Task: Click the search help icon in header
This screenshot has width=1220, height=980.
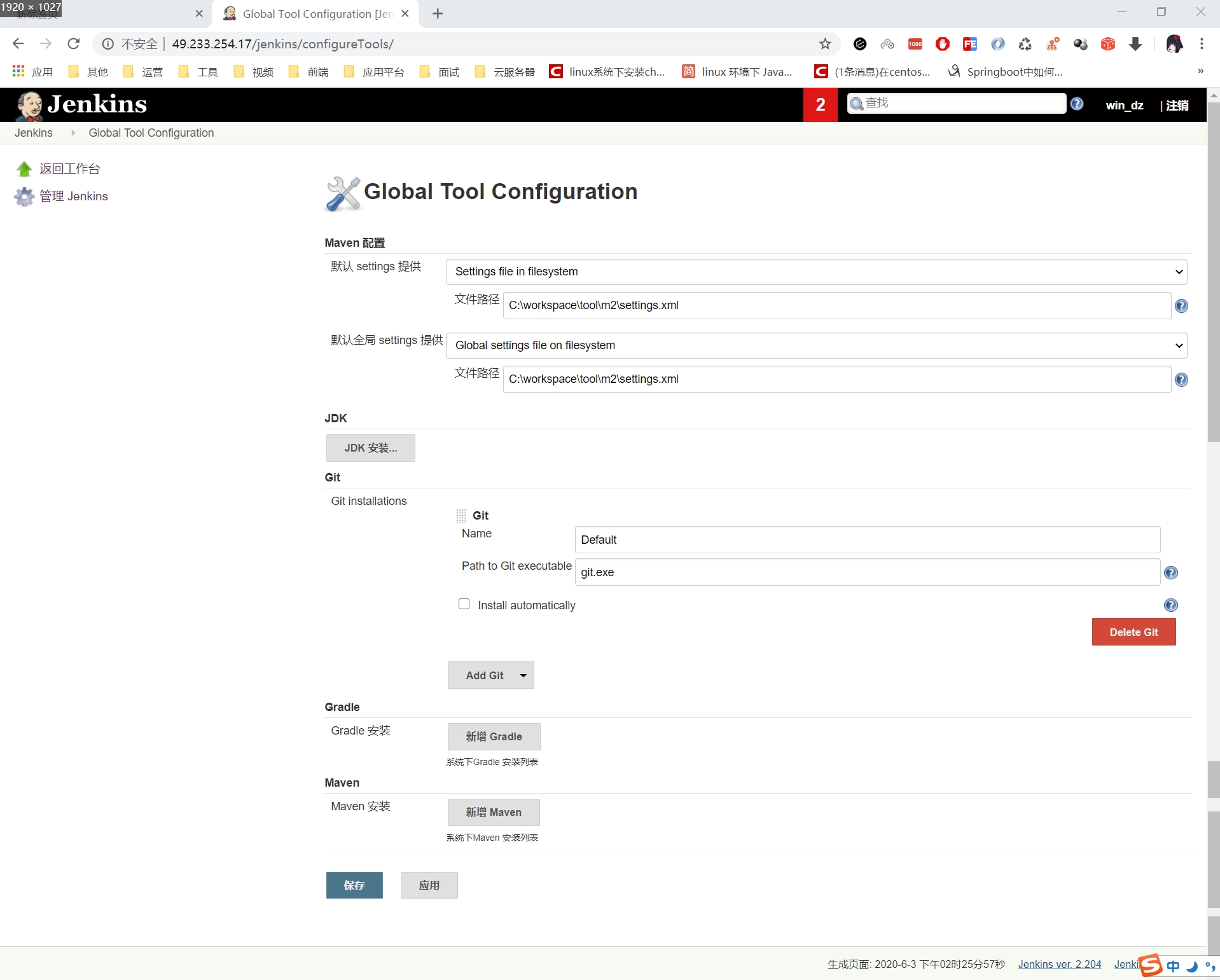Action: point(1077,104)
